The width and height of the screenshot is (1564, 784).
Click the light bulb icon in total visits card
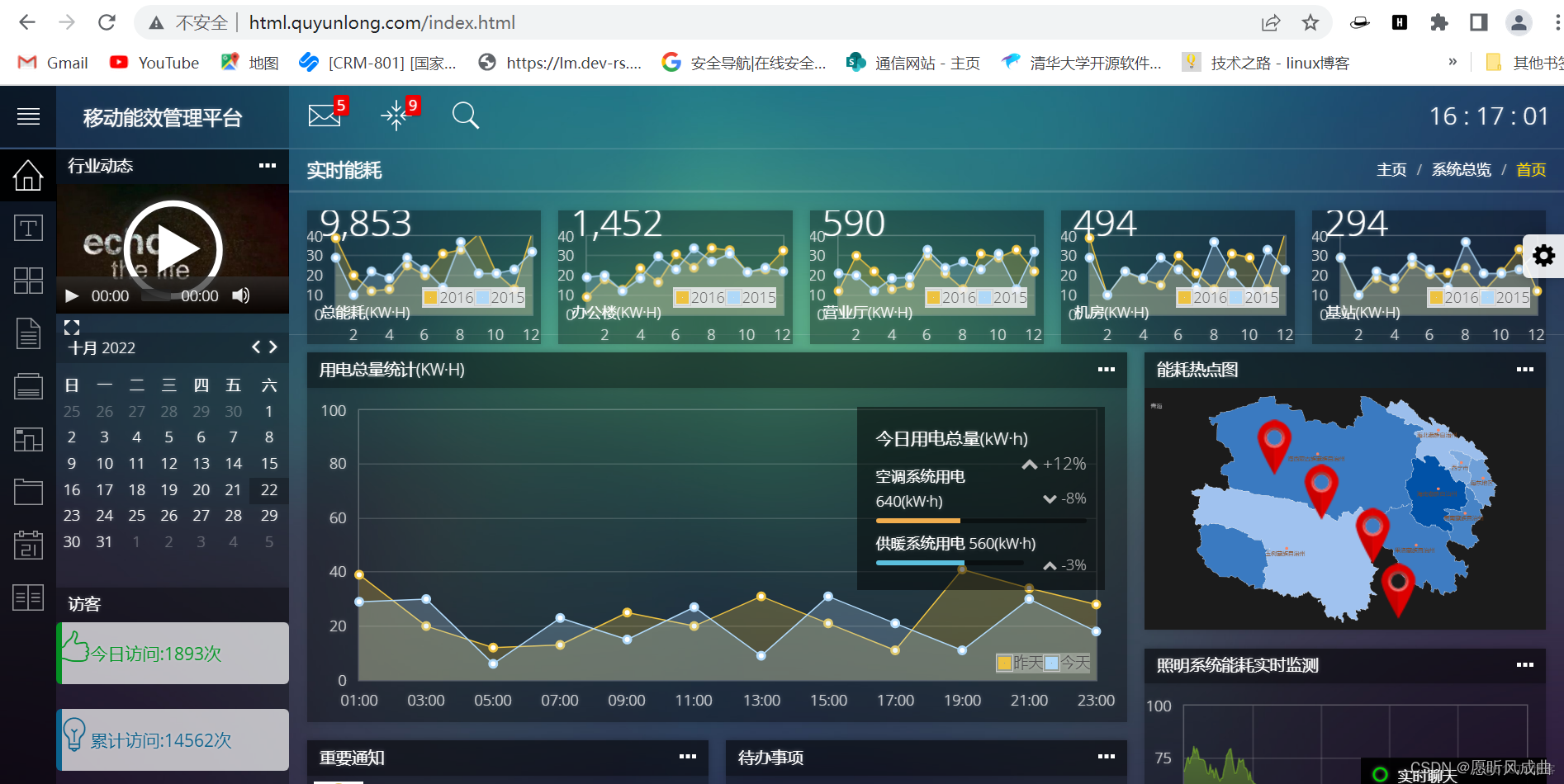click(x=74, y=734)
